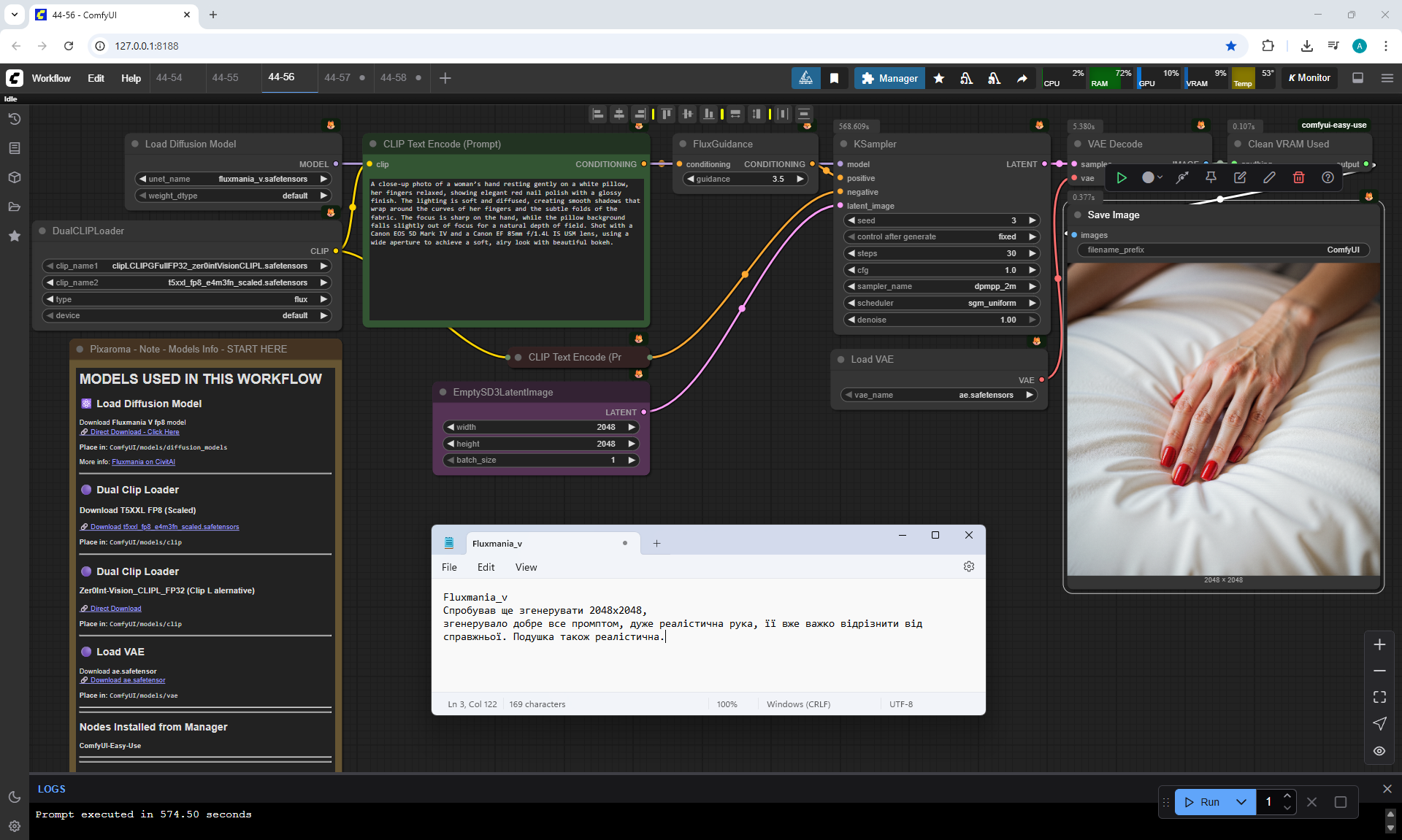
Task: Increase the batch count stepper
Action: point(1287,796)
